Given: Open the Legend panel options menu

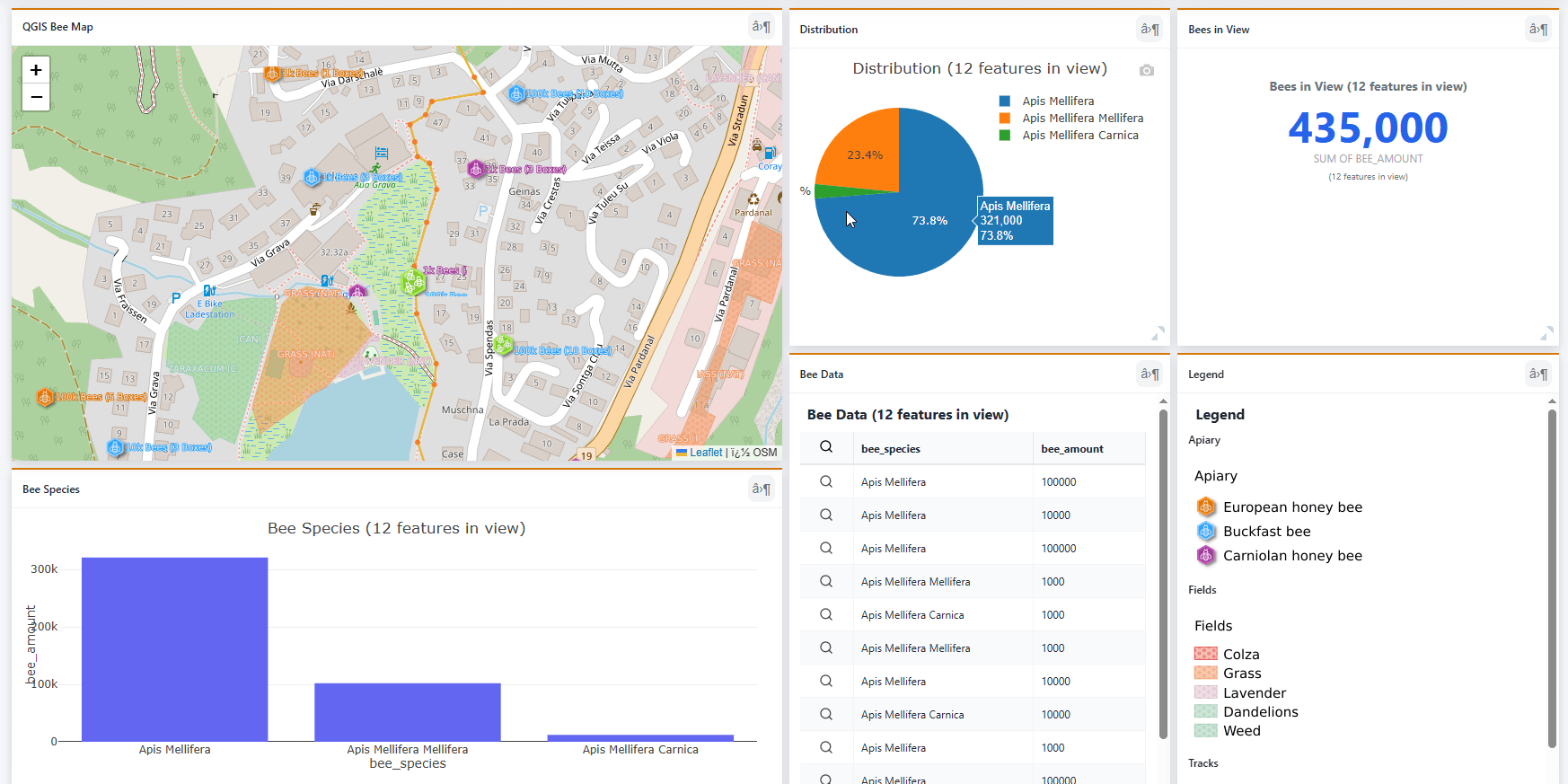Looking at the screenshot, I should click(1537, 374).
